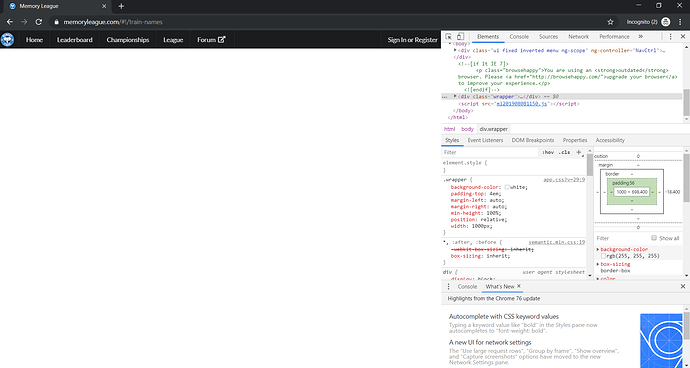Open DevTools customize three-dot menu
690x368 pixels.
pyautogui.click(x=670, y=37)
